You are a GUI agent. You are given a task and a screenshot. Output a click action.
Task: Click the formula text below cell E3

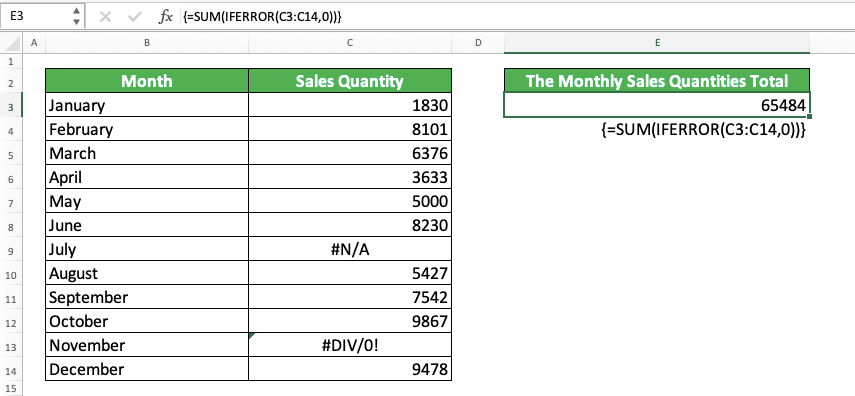click(703, 129)
